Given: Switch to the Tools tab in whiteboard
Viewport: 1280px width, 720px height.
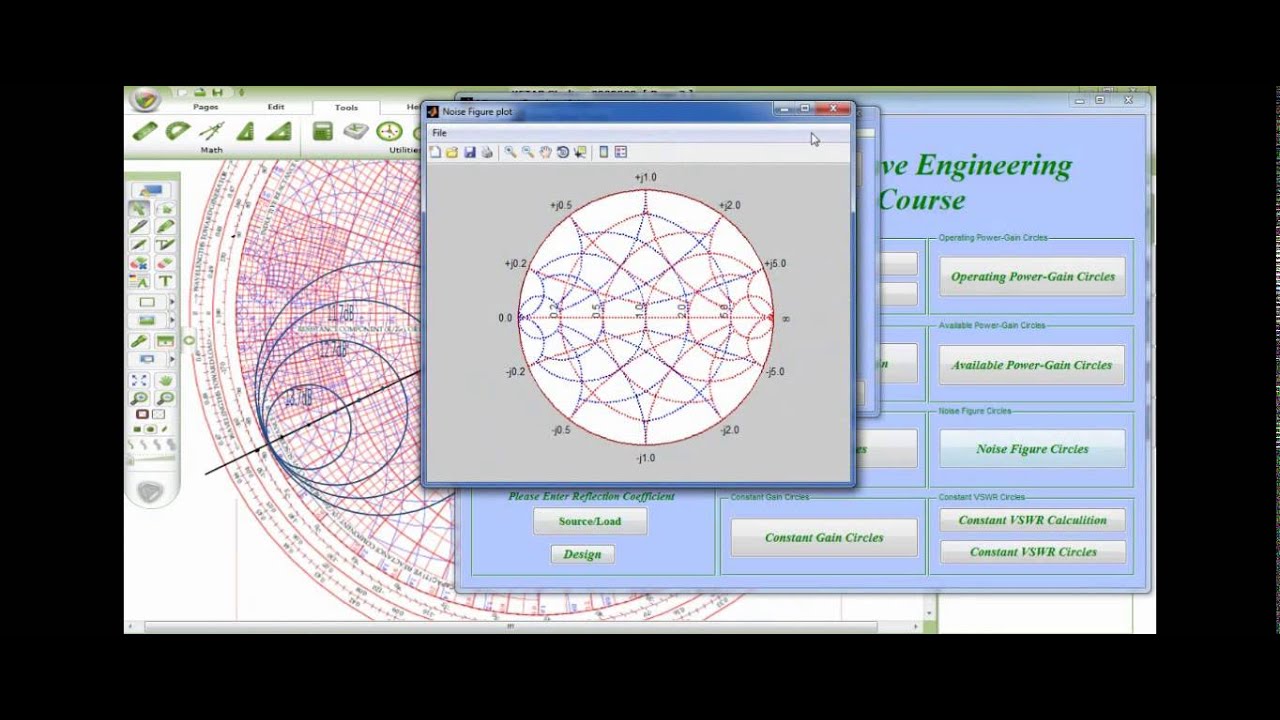Looking at the screenshot, I should click(346, 107).
